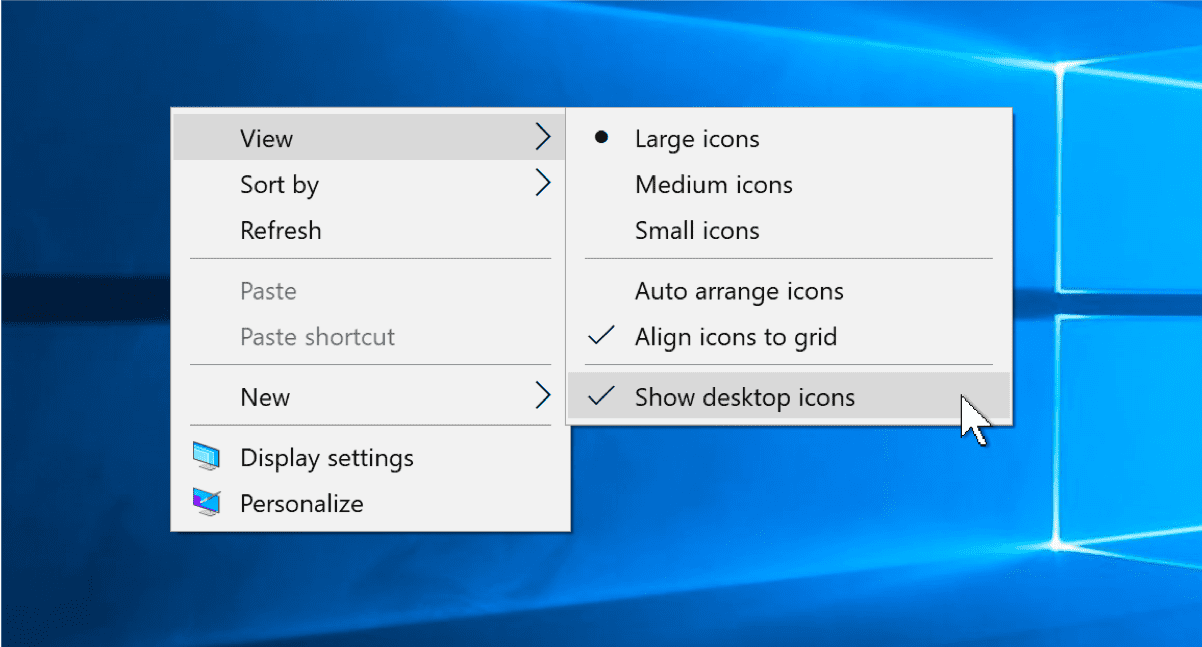
Task: Click the mouse cursor arrow graphic
Action: pos(972,415)
